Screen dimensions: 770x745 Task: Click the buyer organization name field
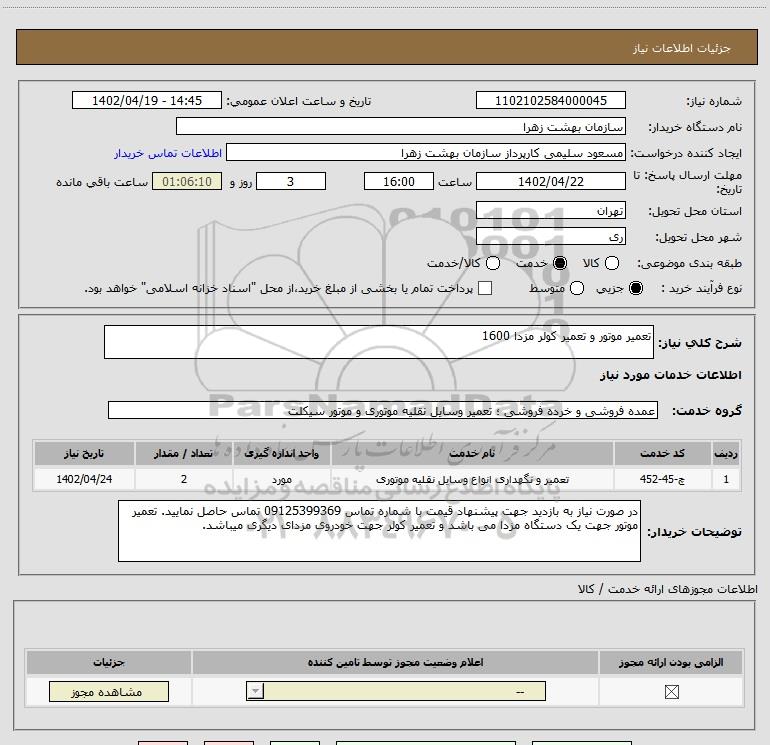401,126
